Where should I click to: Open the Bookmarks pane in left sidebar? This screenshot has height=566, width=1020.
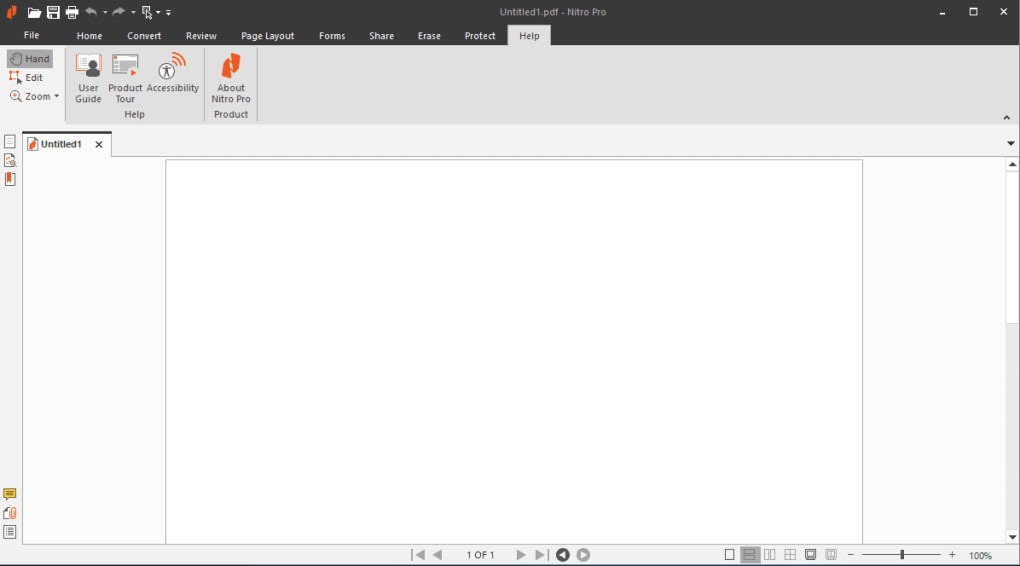click(x=10, y=179)
